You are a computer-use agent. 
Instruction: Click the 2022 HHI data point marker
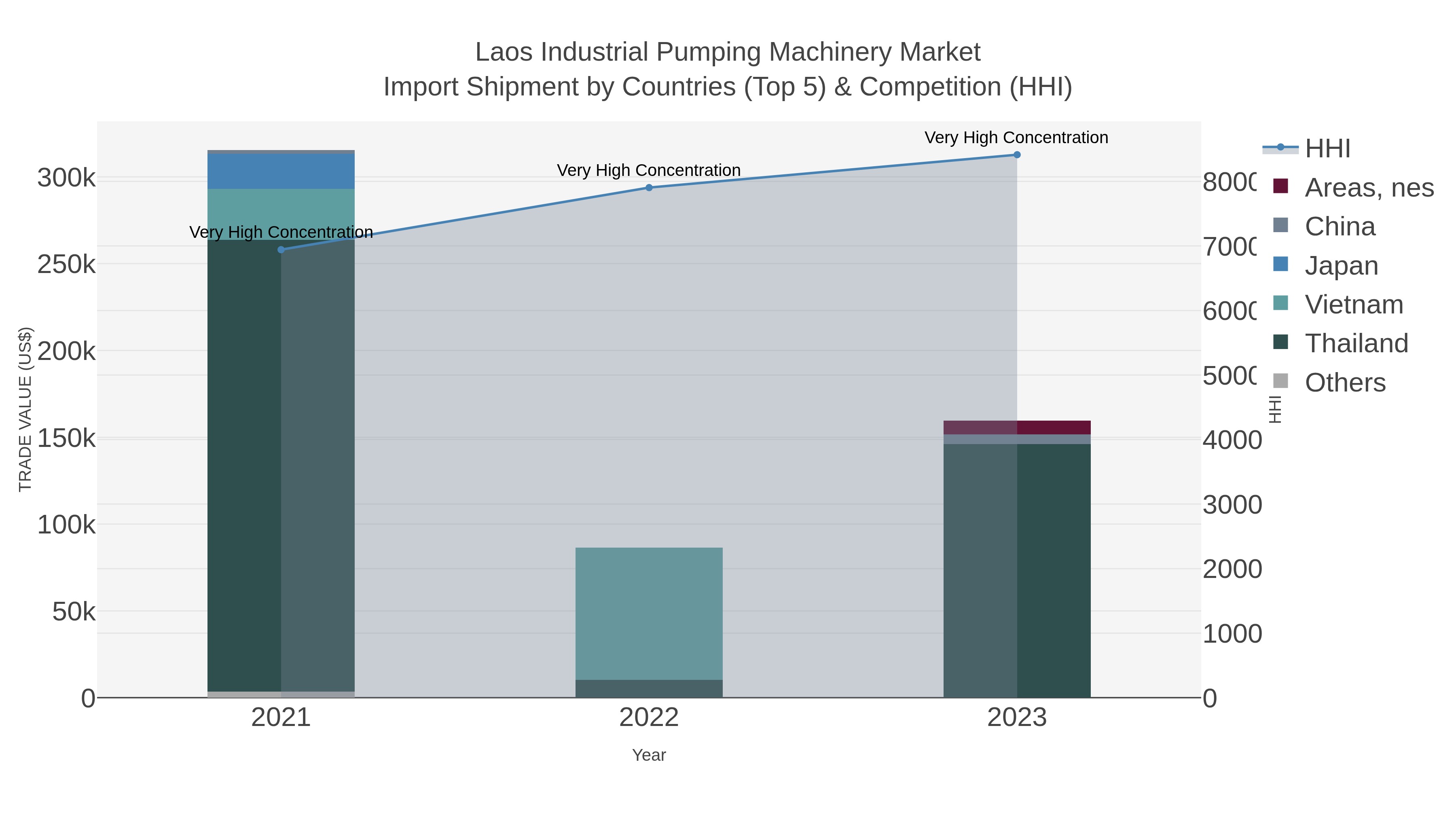click(x=649, y=188)
